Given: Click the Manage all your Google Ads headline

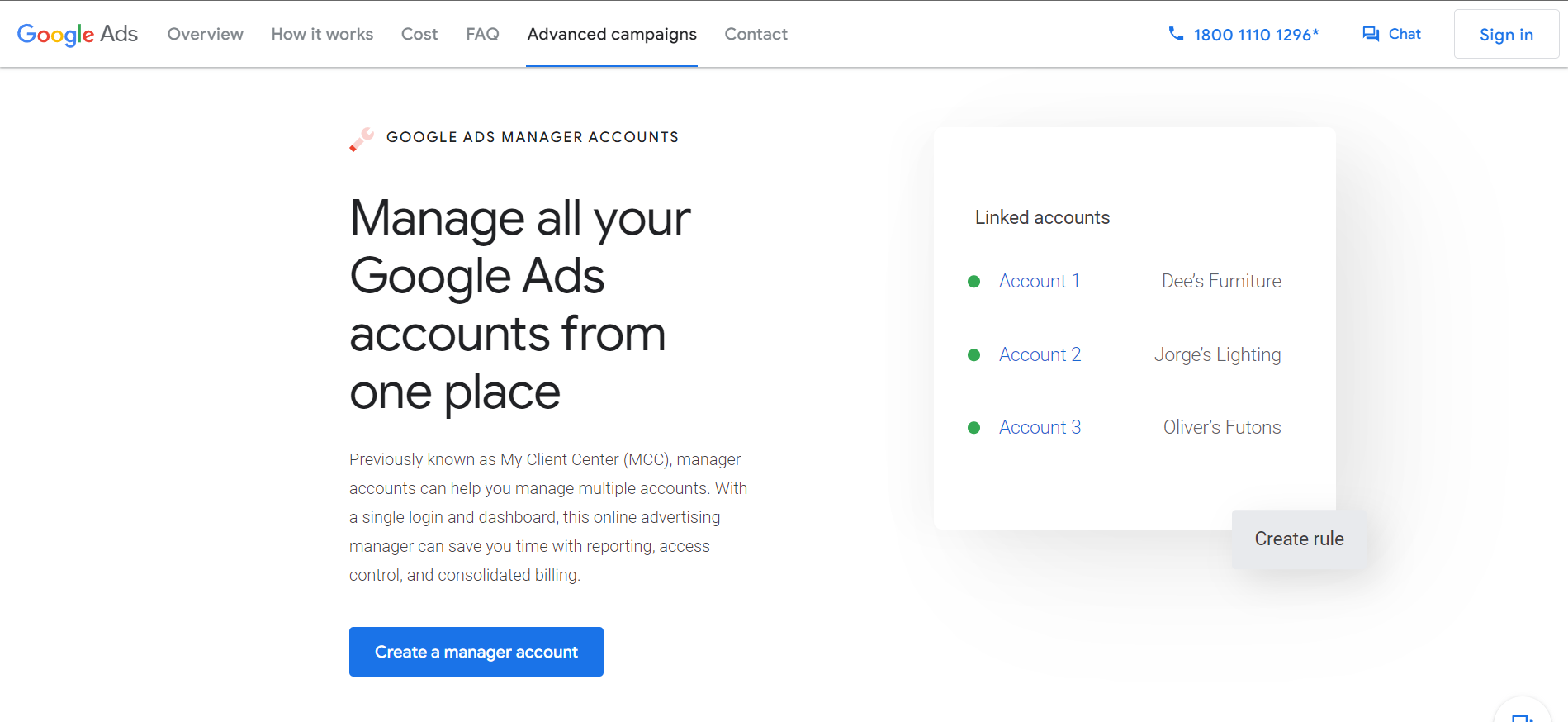Looking at the screenshot, I should 520,304.
